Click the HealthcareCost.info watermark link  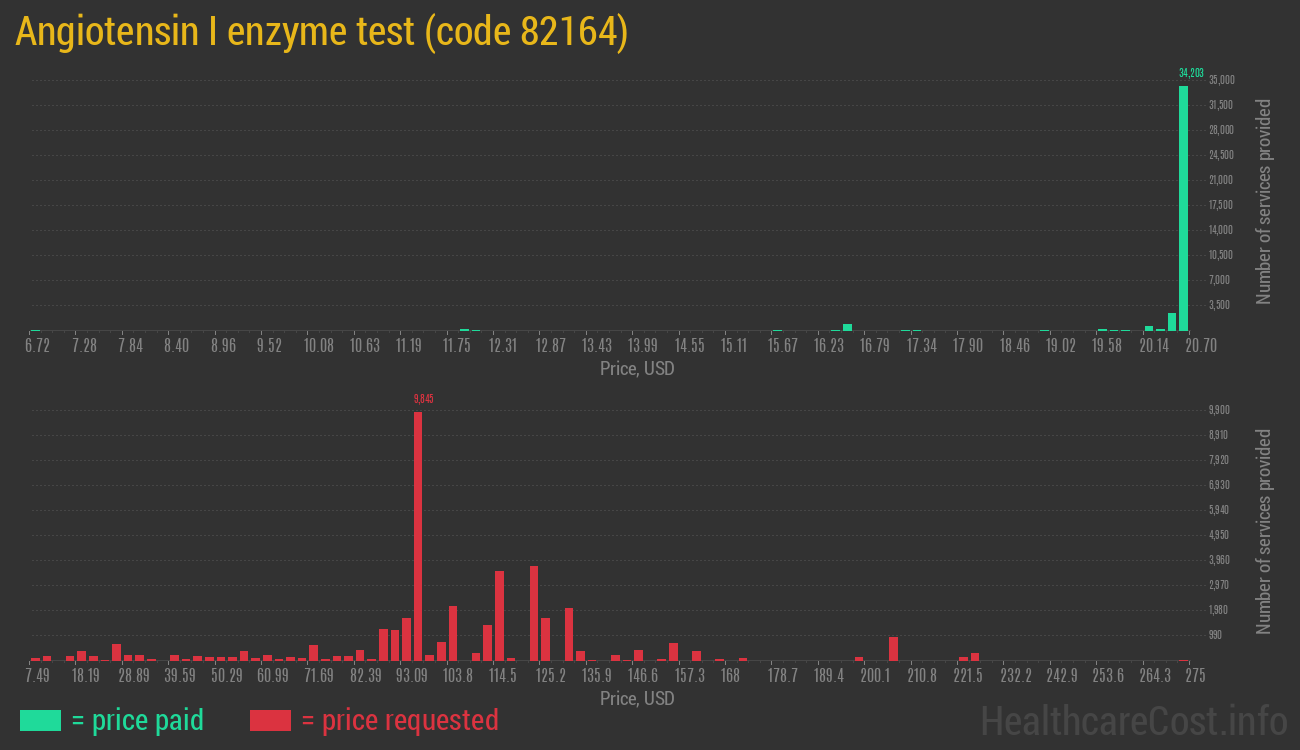point(1129,718)
